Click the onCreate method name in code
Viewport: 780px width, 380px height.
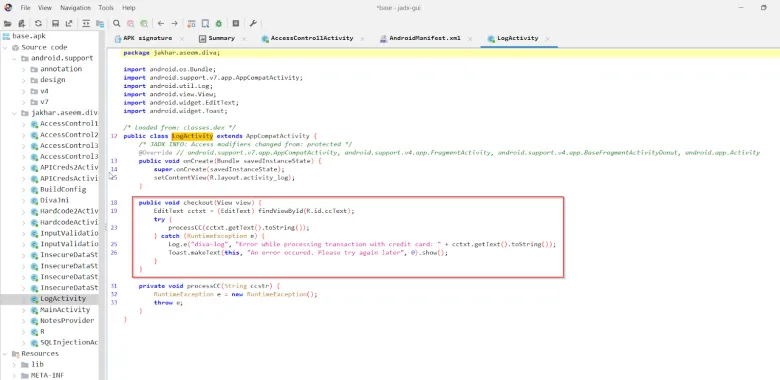coord(197,161)
